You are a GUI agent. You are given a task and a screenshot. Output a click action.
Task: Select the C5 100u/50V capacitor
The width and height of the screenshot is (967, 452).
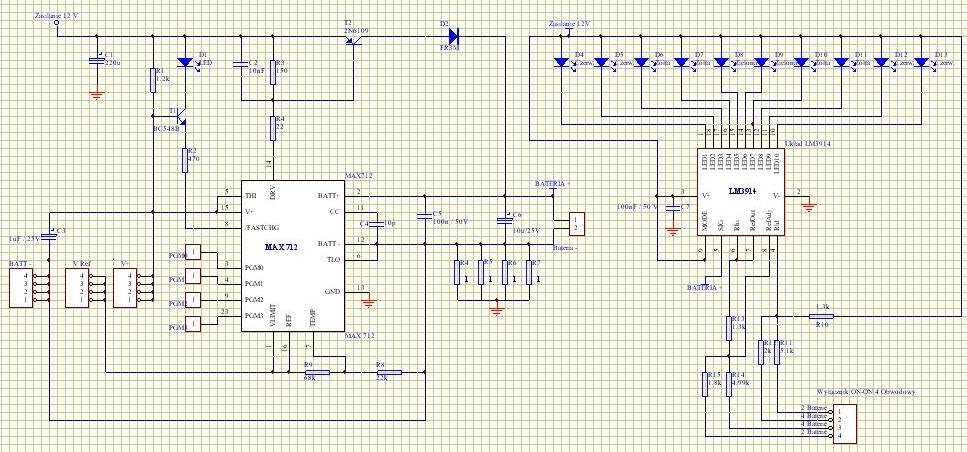[x=426, y=222]
